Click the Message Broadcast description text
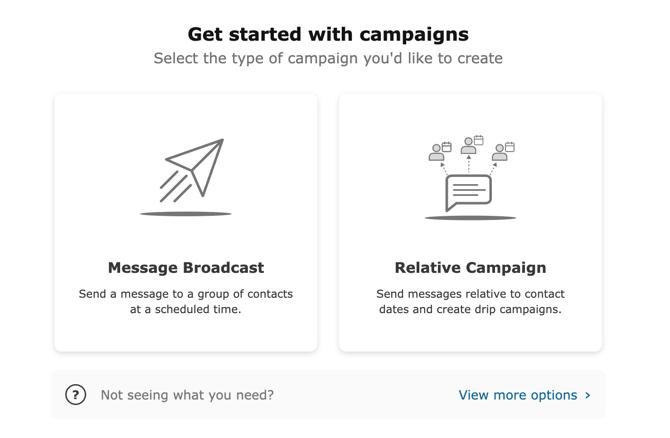 [x=186, y=302]
